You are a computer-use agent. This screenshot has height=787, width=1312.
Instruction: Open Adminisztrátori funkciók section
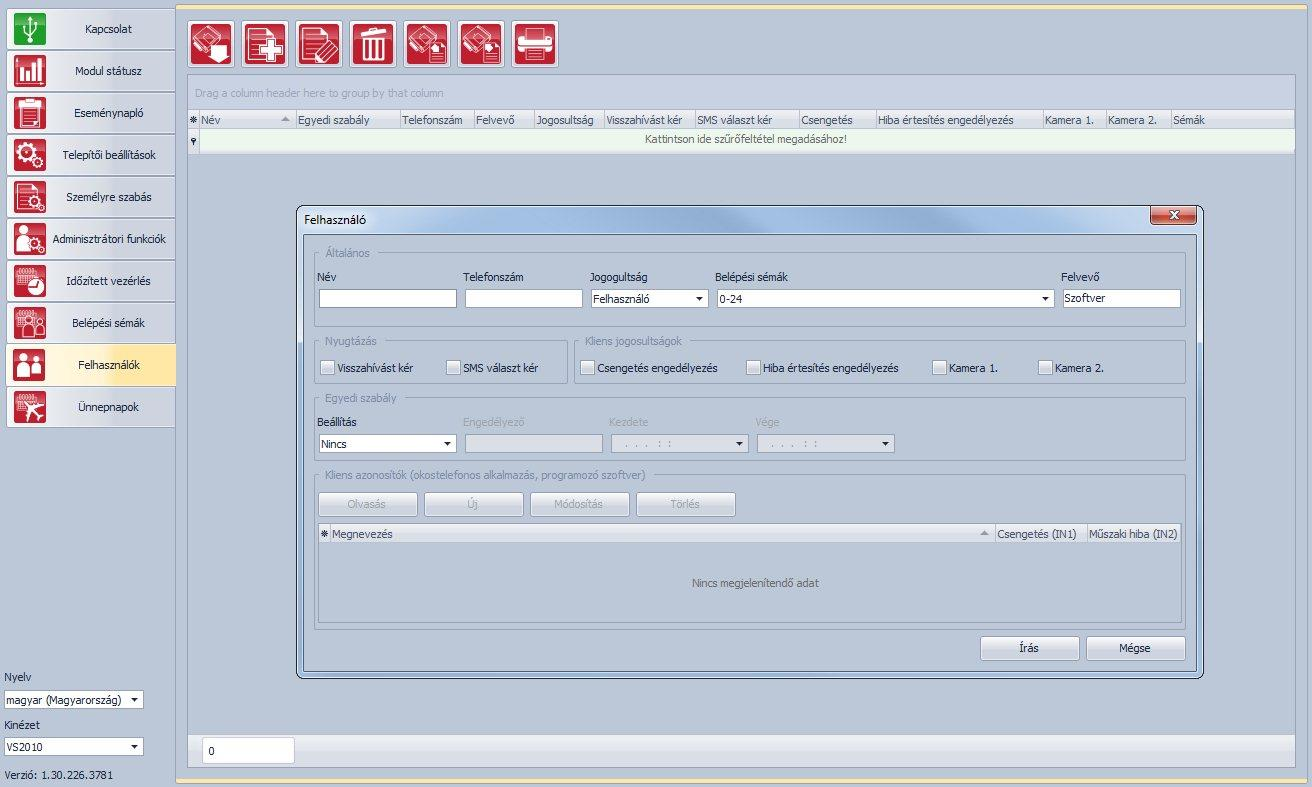tap(91, 239)
